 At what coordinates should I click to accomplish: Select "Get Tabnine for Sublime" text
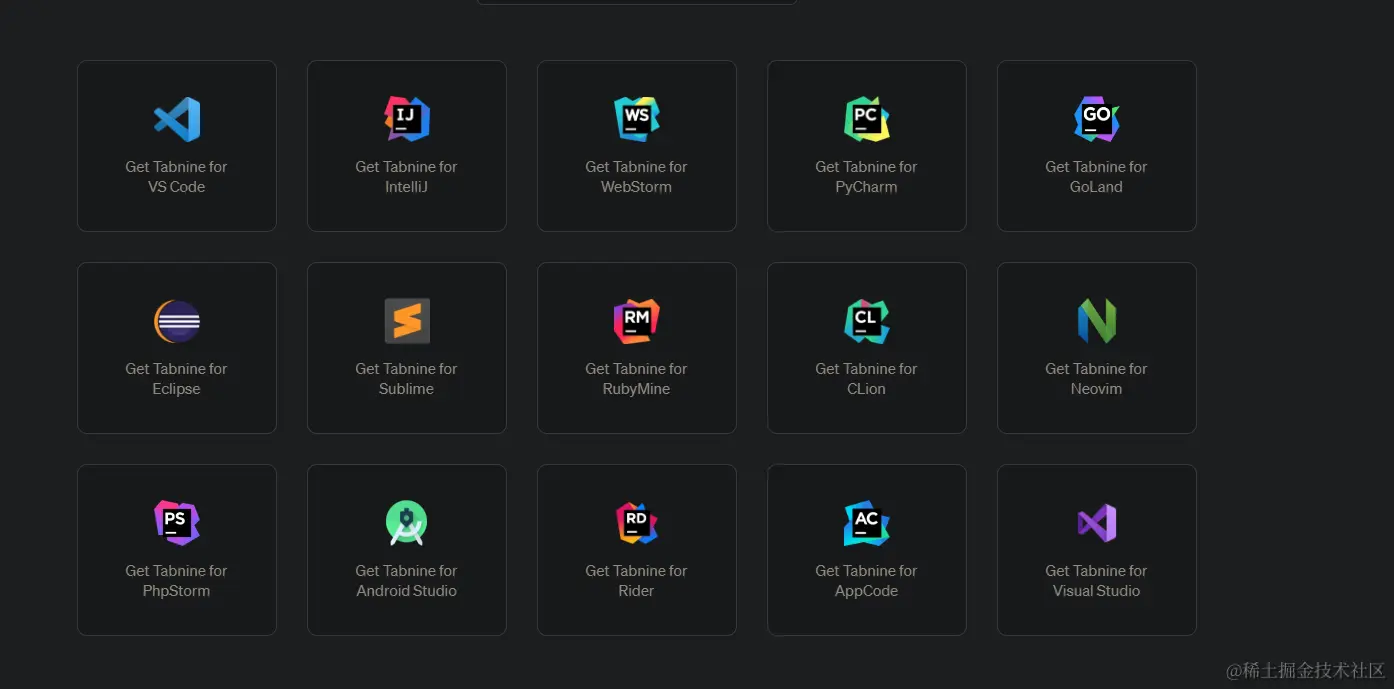point(407,379)
